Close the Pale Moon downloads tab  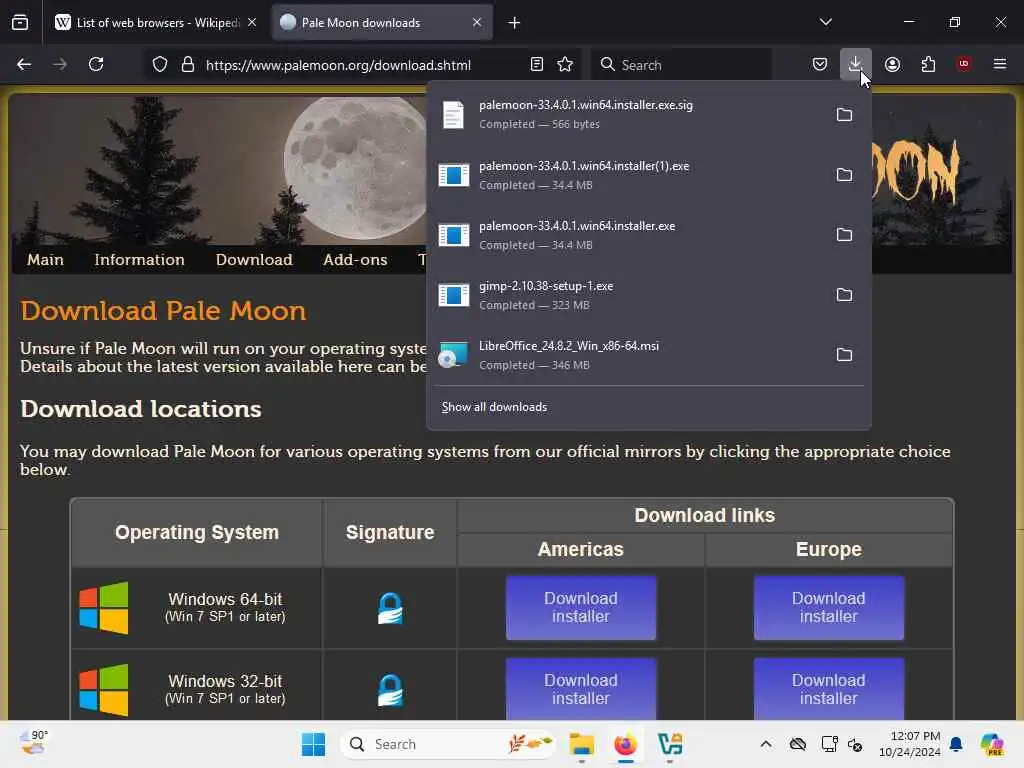[x=477, y=22]
